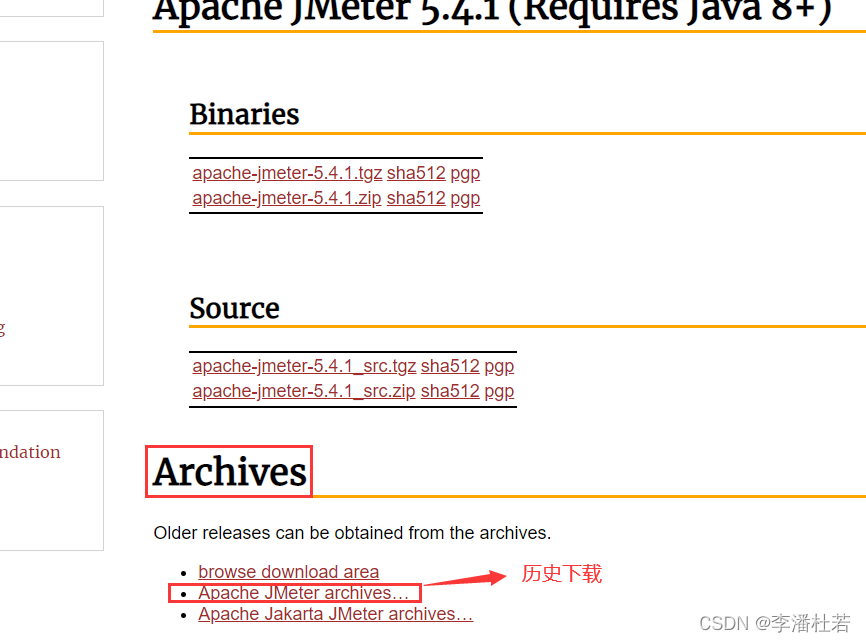Open pgp signature for the src.tgz file
The height and width of the screenshot is (642, 866).
(x=499, y=366)
